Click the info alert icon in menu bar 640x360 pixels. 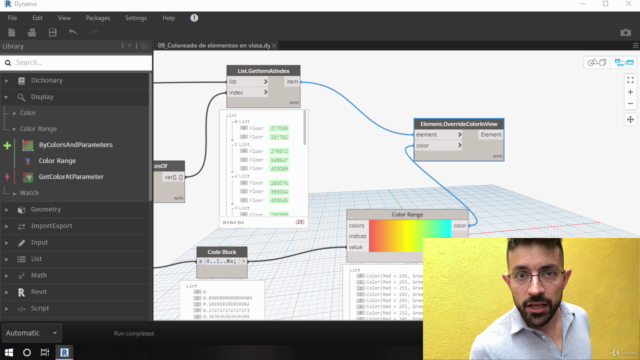pos(194,18)
